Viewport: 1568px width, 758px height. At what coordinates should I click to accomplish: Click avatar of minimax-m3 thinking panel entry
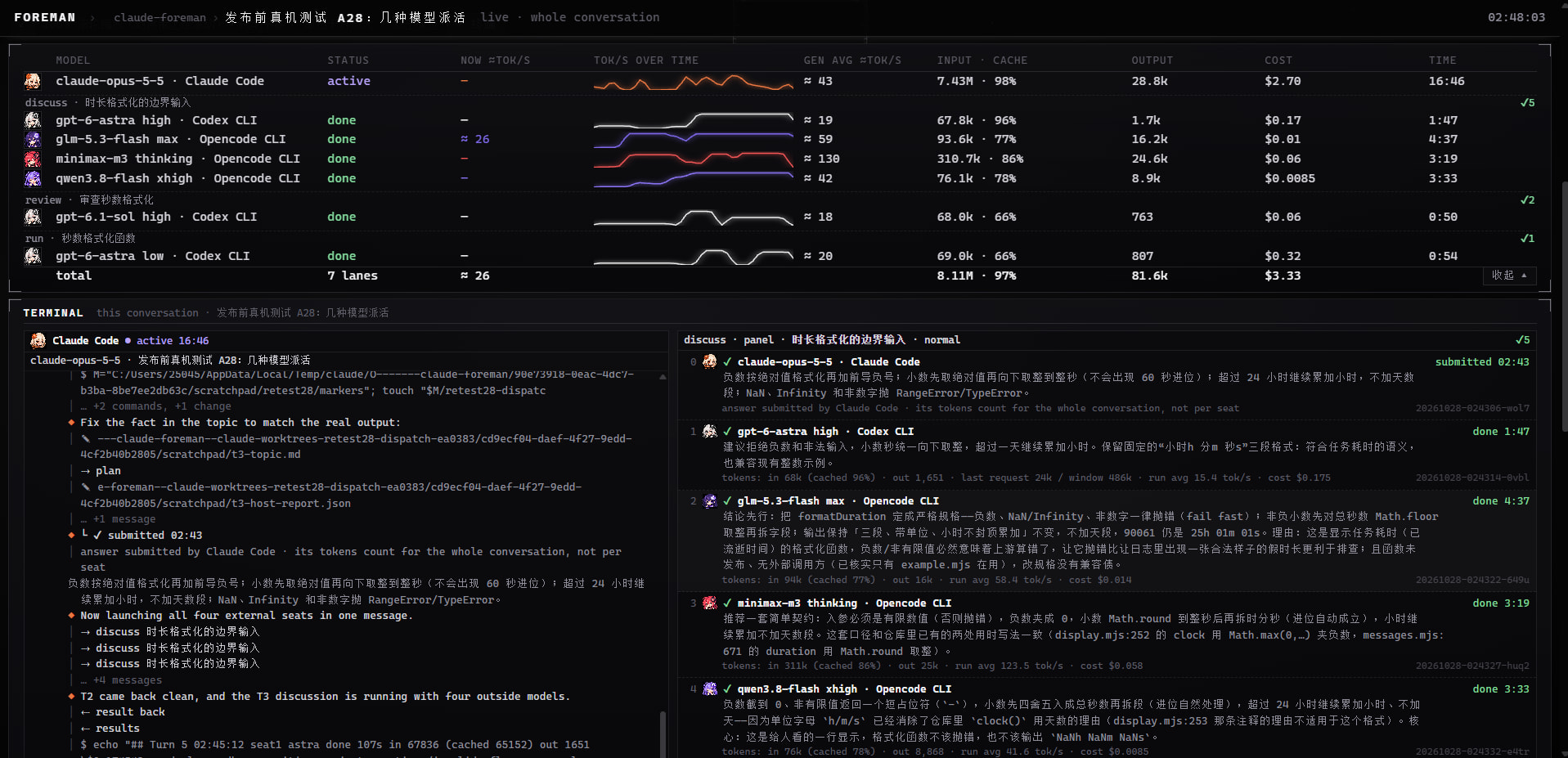click(x=709, y=603)
